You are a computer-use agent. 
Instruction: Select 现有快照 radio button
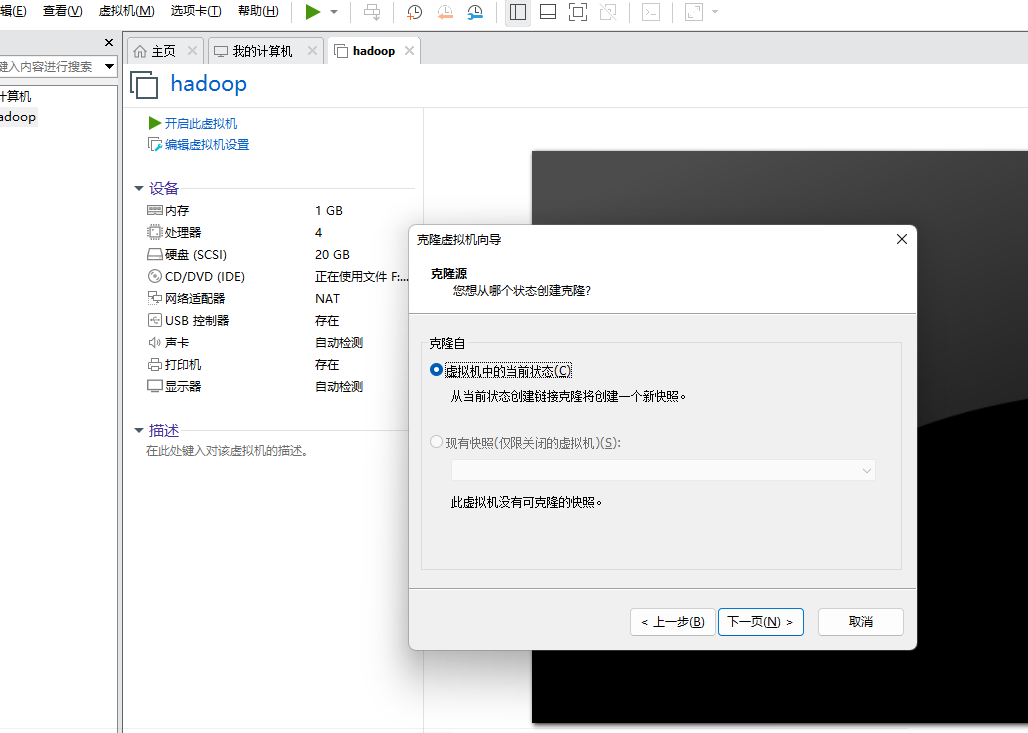coord(436,442)
